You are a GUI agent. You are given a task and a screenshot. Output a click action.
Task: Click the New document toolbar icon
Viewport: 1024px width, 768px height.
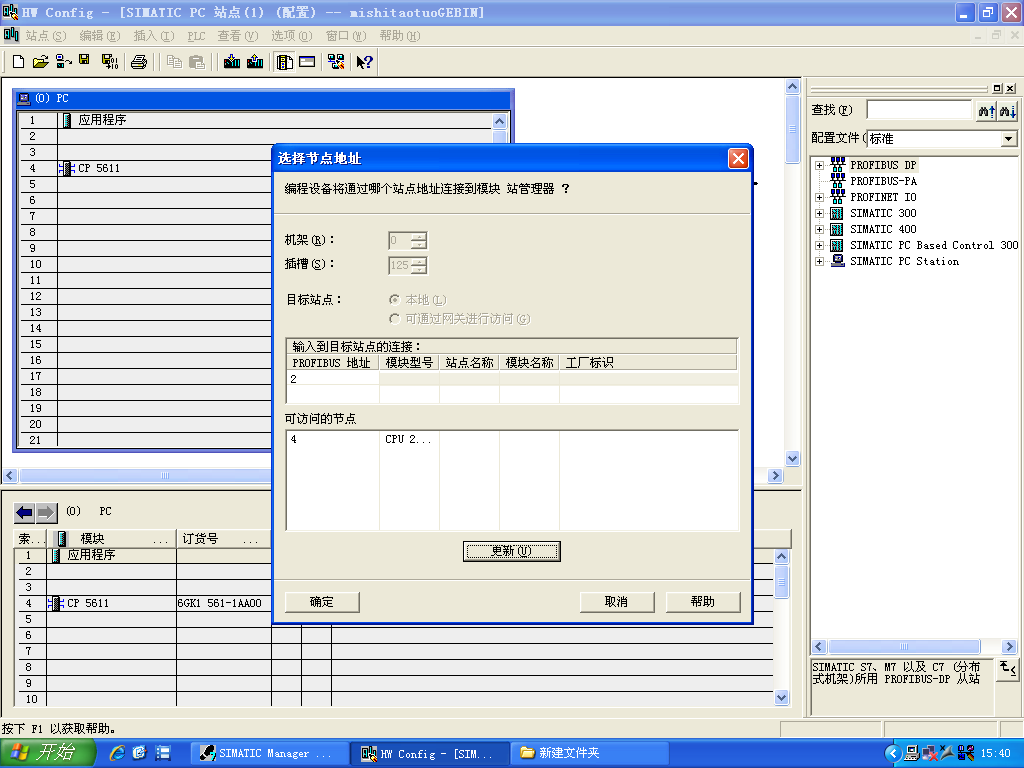pyautogui.click(x=18, y=62)
